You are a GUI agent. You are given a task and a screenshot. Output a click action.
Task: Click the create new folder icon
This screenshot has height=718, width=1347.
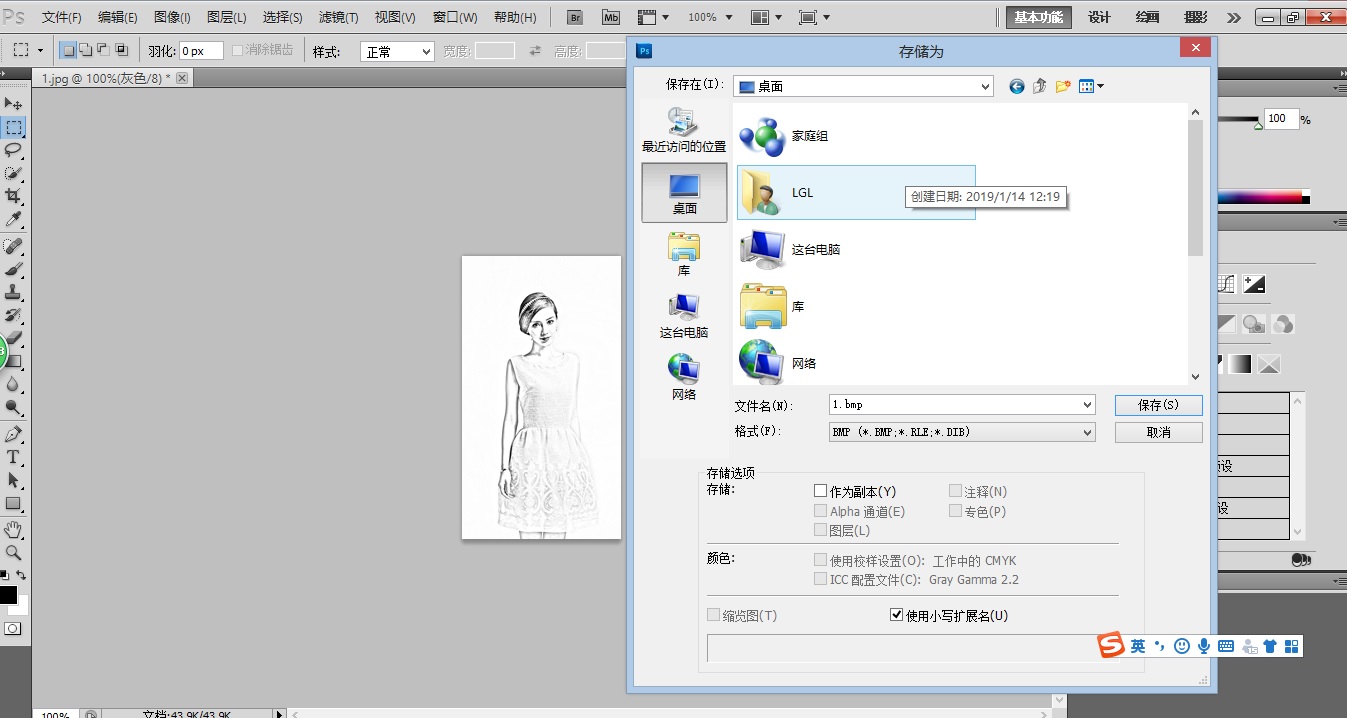(x=1063, y=87)
